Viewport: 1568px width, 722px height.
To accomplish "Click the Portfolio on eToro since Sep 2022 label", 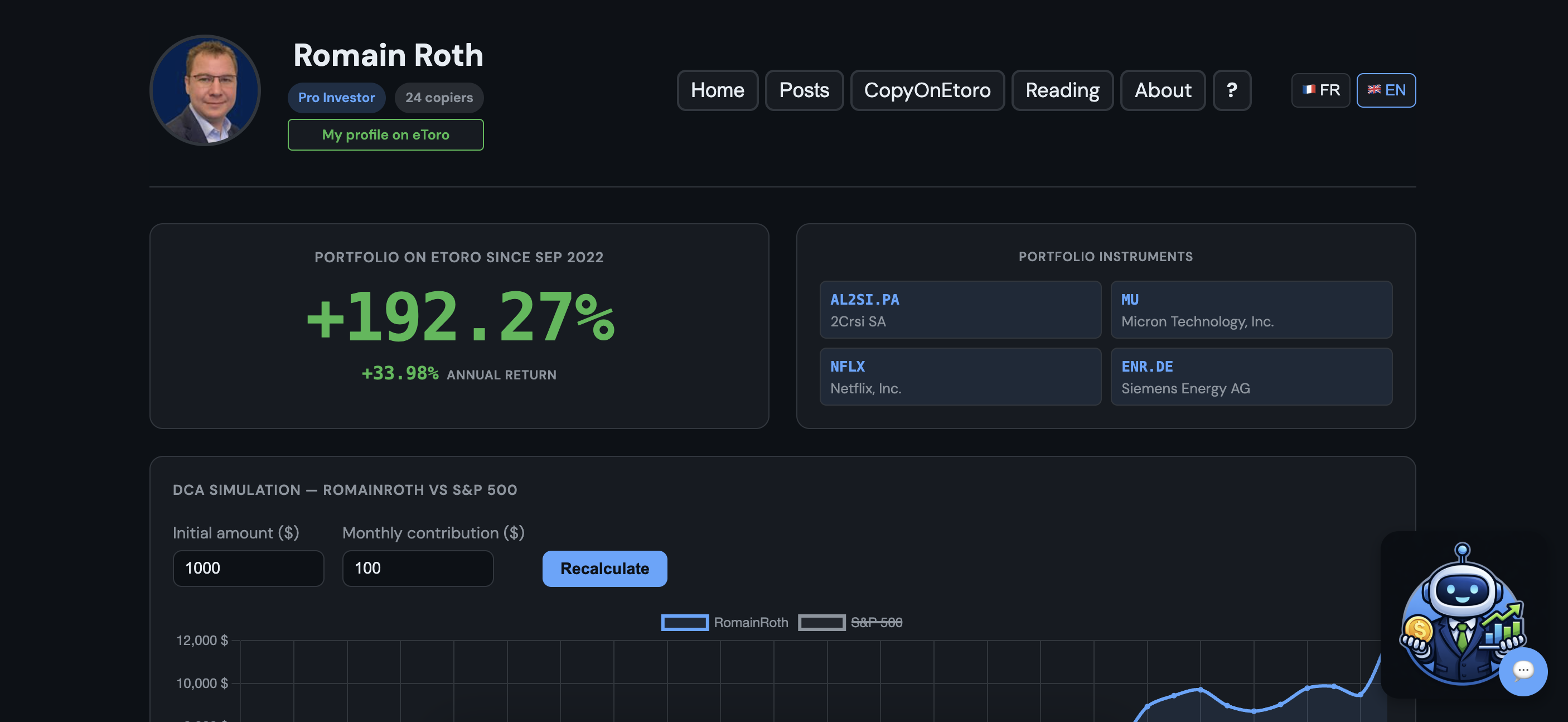I will [459, 257].
